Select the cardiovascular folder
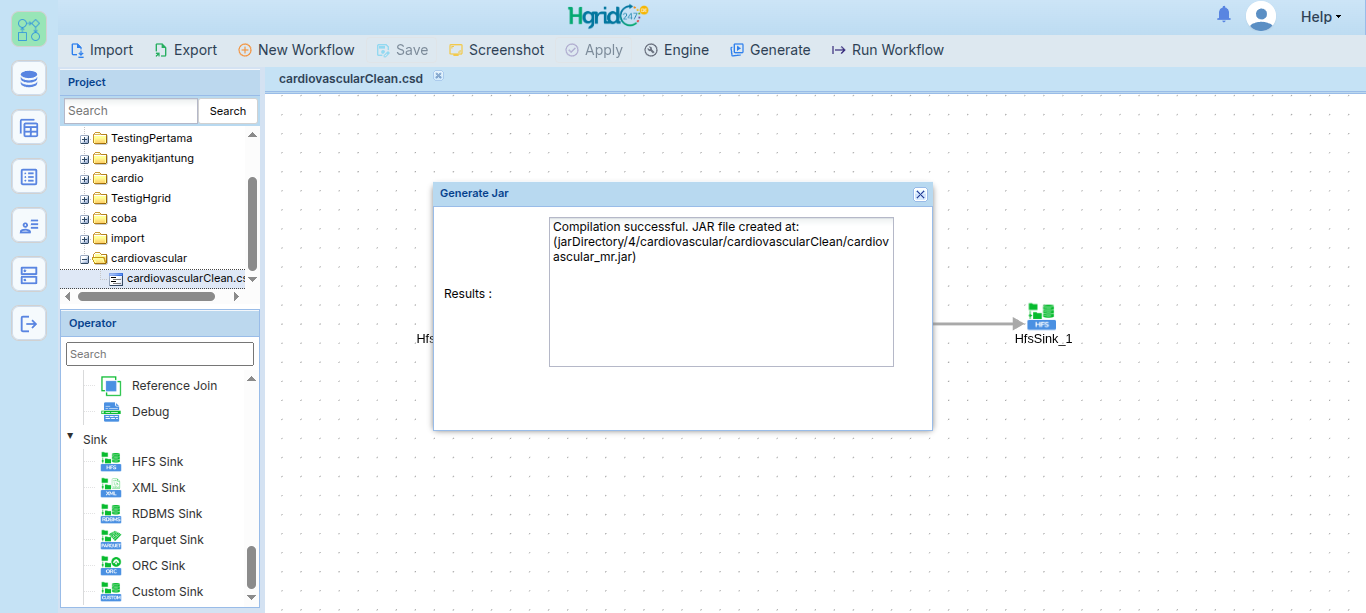The width and height of the screenshot is (1366, 613). [x=149, y=258]
